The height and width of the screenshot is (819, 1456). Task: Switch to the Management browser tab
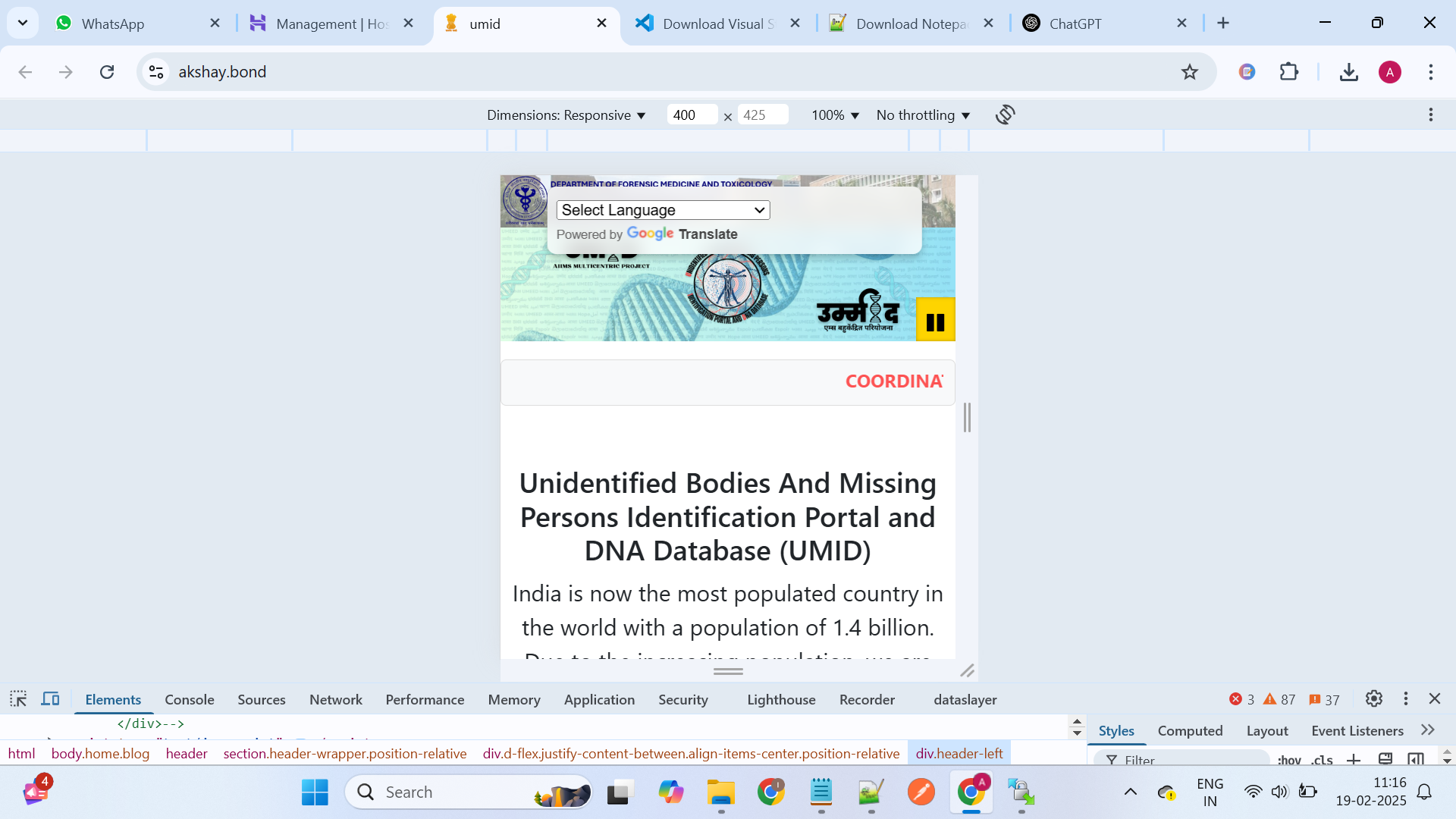pyautogui.click(x=331, y=24)
